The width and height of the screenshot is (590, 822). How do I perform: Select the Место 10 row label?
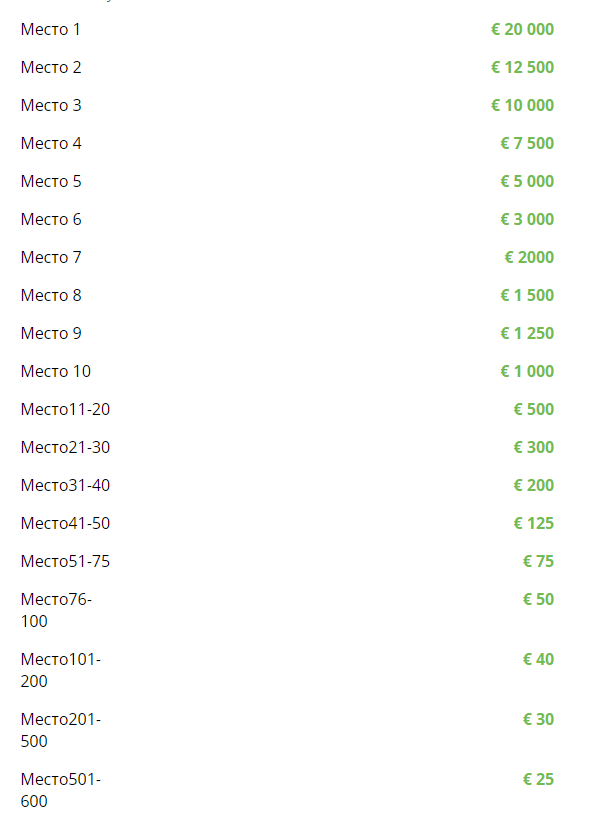56,371
